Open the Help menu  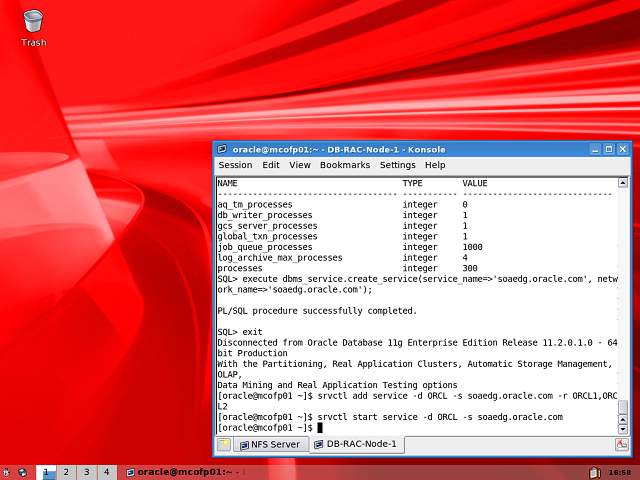435,165
